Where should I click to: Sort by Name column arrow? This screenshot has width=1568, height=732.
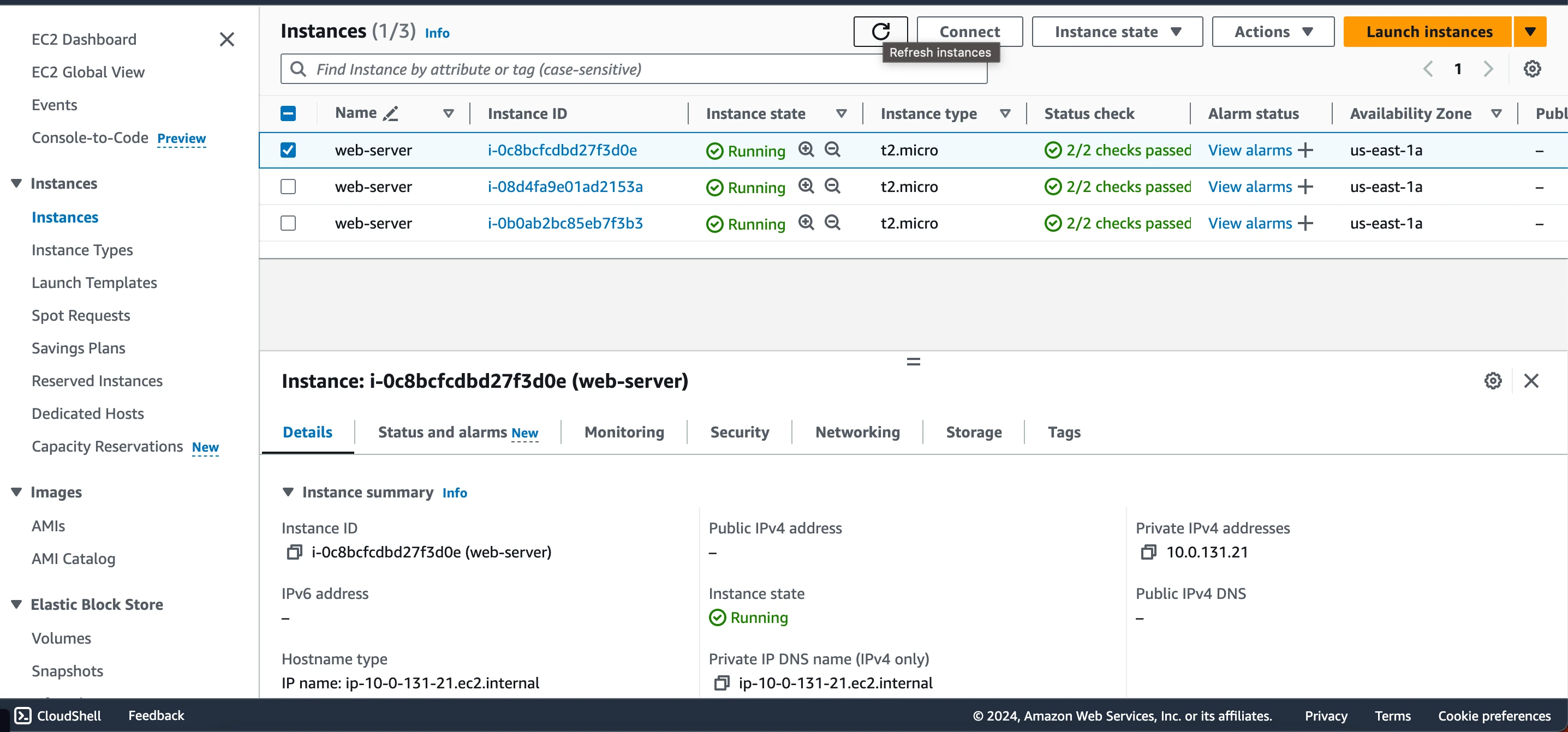(449, 113)
